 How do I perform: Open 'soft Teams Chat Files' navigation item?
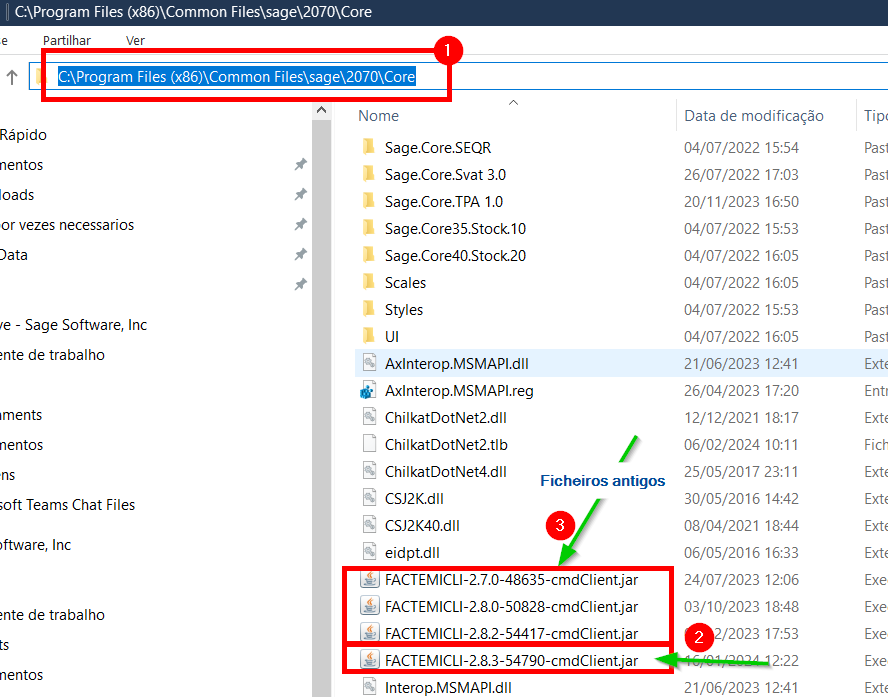[x=67, y=505]
